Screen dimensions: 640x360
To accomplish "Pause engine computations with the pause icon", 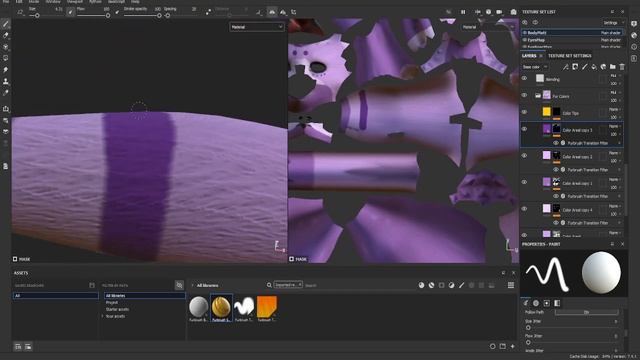I will click(x=463, y=12).
